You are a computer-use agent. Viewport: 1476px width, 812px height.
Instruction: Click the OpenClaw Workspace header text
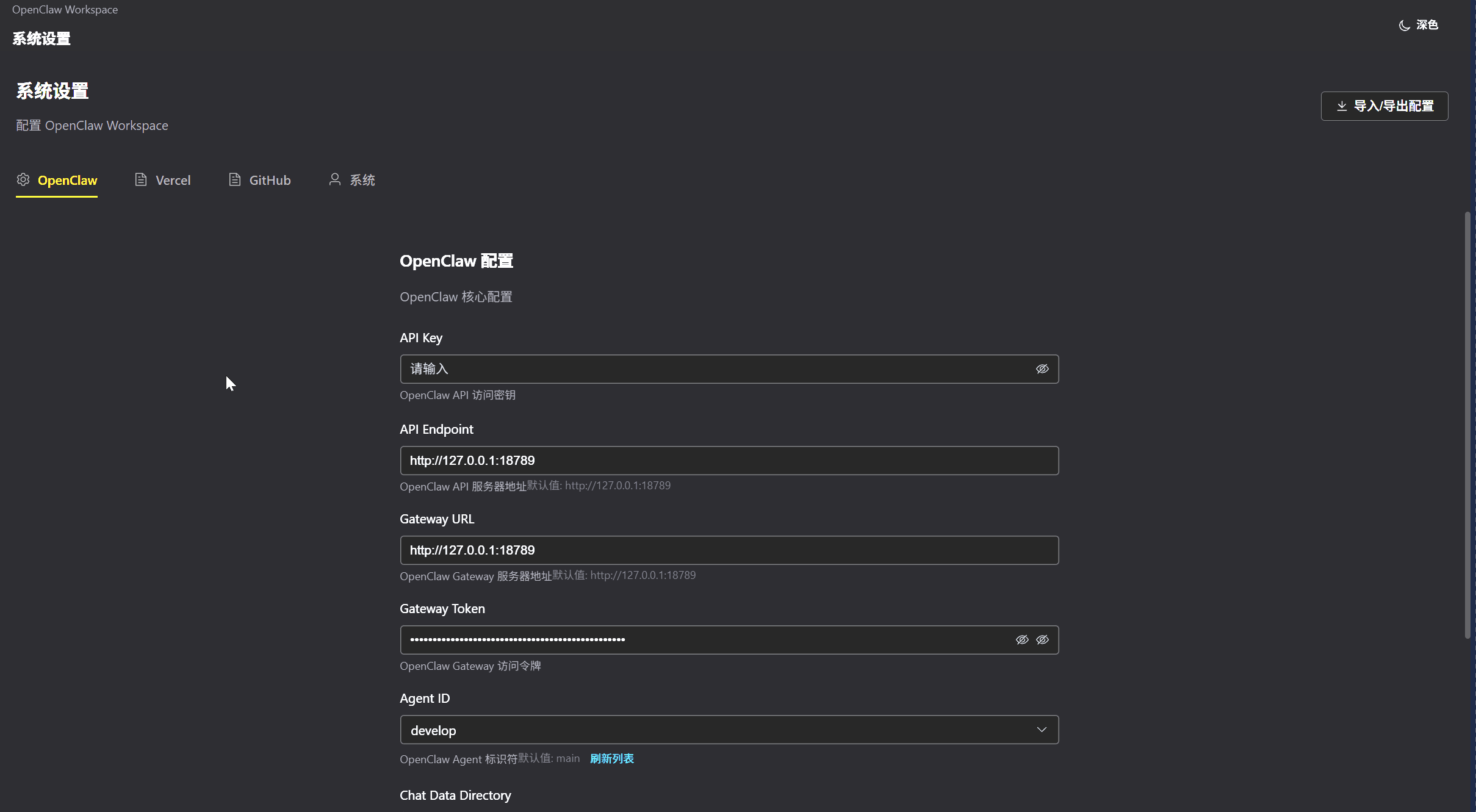coord(65,10)
